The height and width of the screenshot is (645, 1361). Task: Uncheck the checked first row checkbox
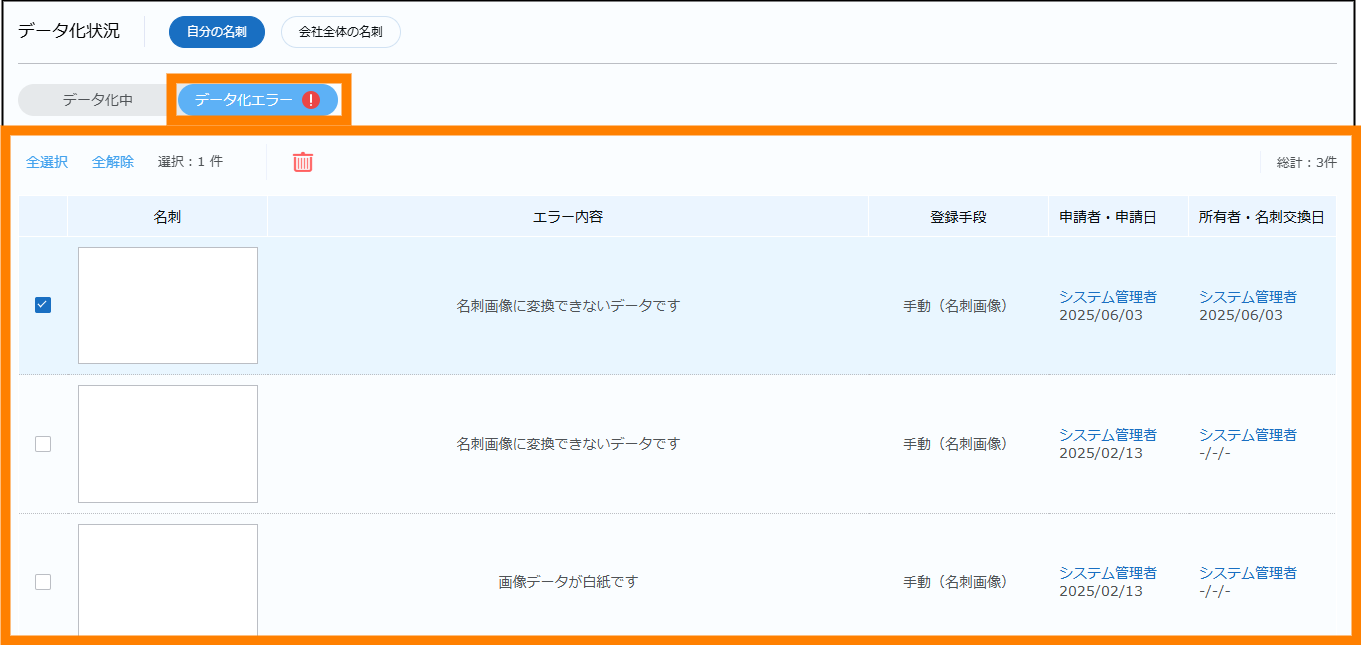click(43, 305)
